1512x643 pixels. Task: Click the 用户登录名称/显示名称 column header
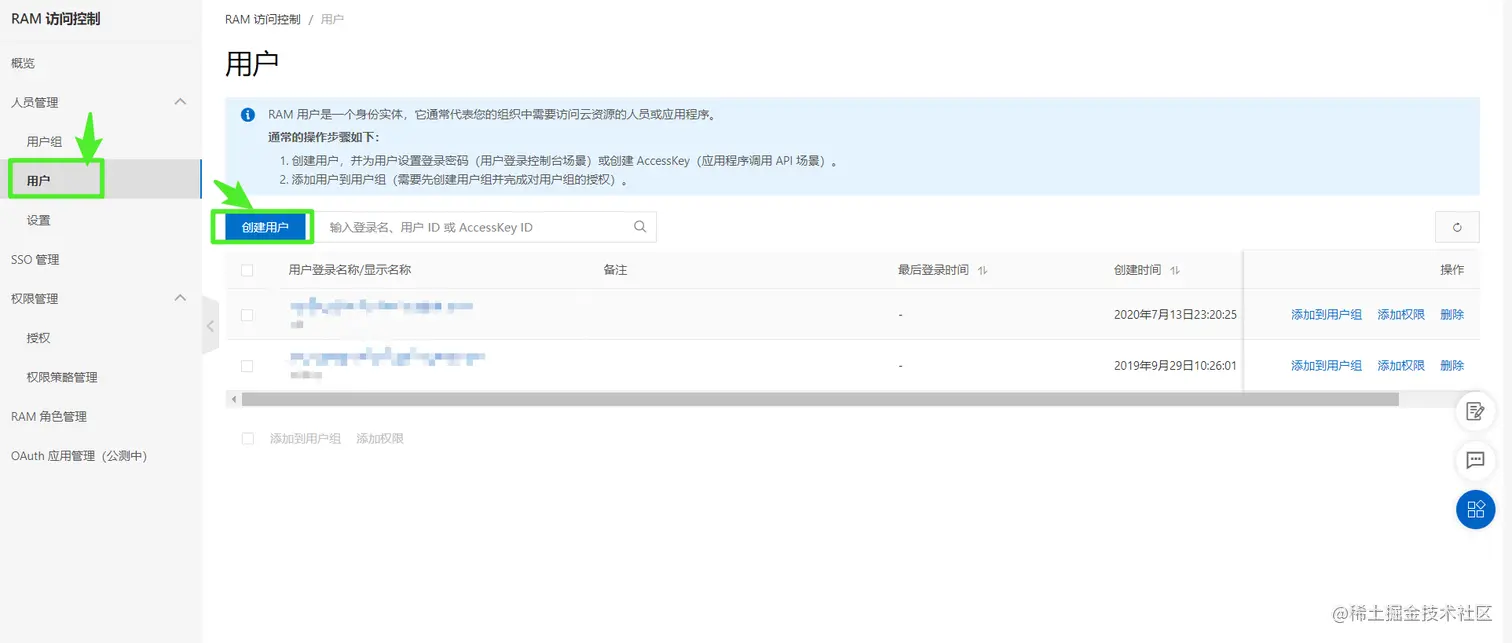point(350,270)
